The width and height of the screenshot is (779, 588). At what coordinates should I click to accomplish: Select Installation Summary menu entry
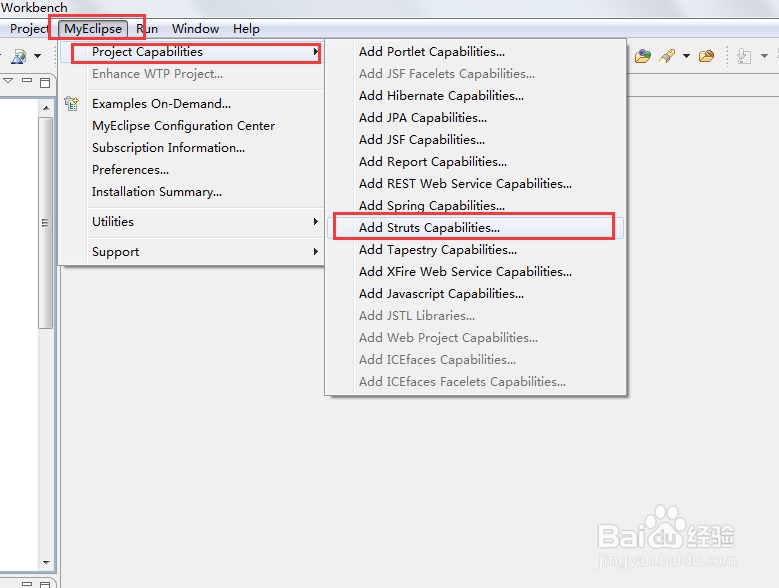coord(193,192)
